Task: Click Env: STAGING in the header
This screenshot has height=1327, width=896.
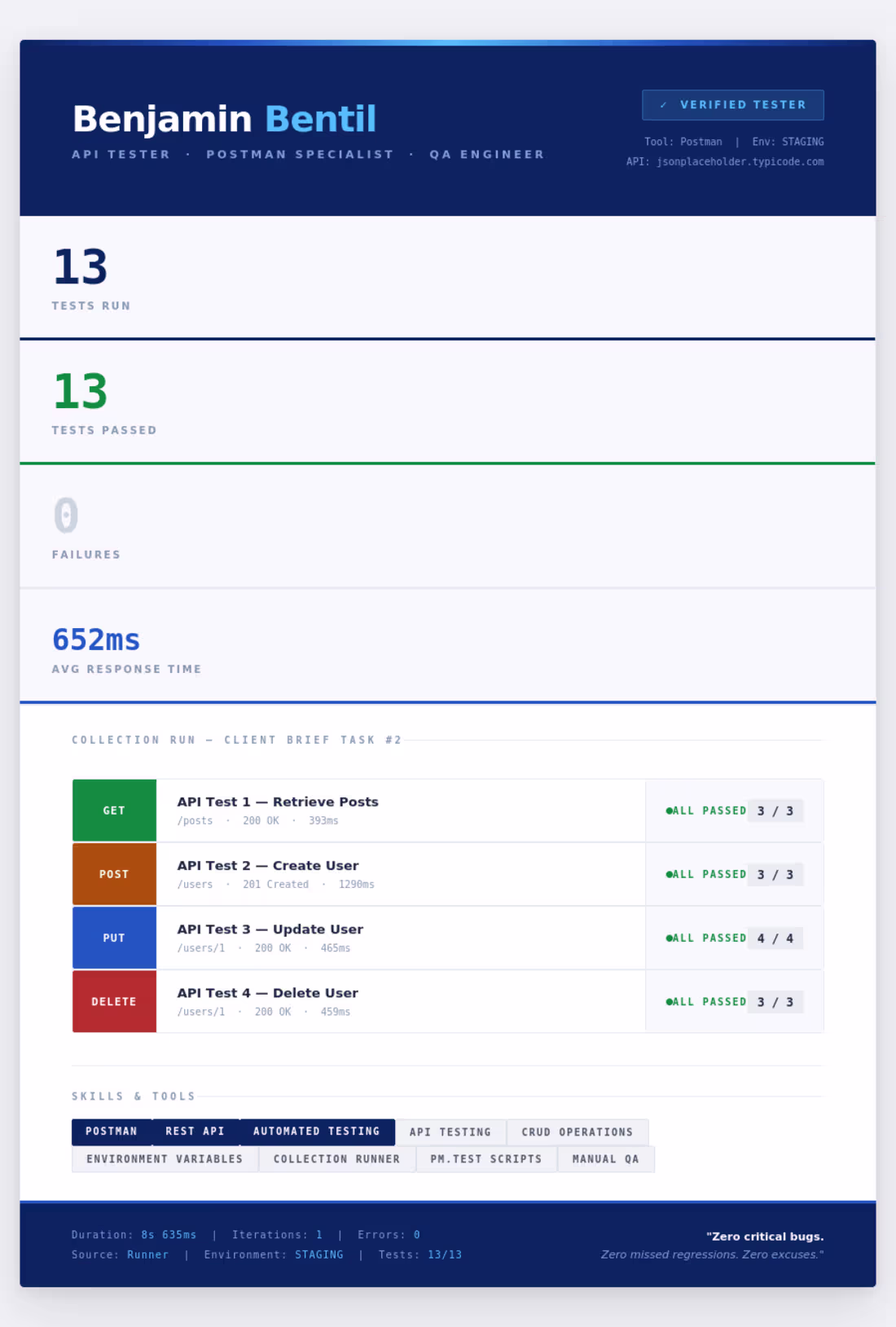Action: (x=788, y=142)
